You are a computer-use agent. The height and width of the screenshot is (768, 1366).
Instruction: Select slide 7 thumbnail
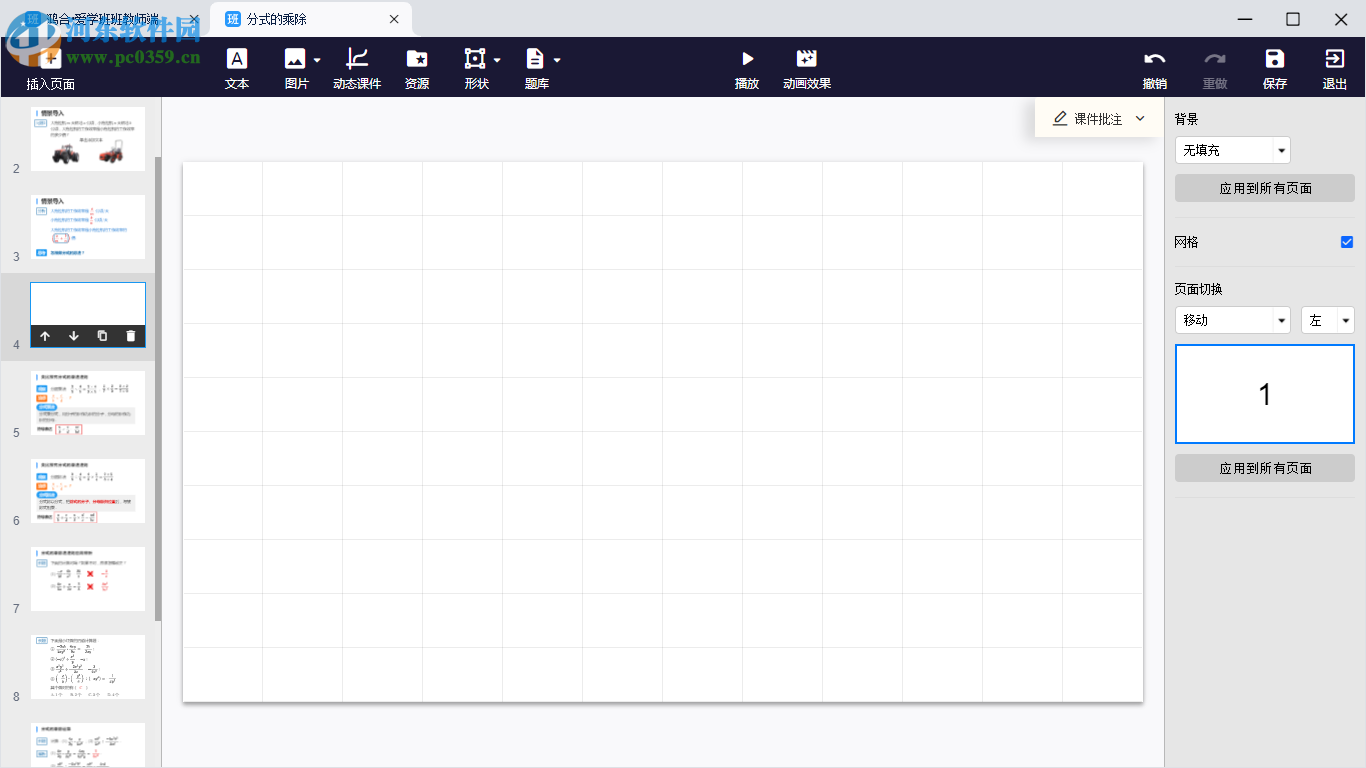coord(88,579)
